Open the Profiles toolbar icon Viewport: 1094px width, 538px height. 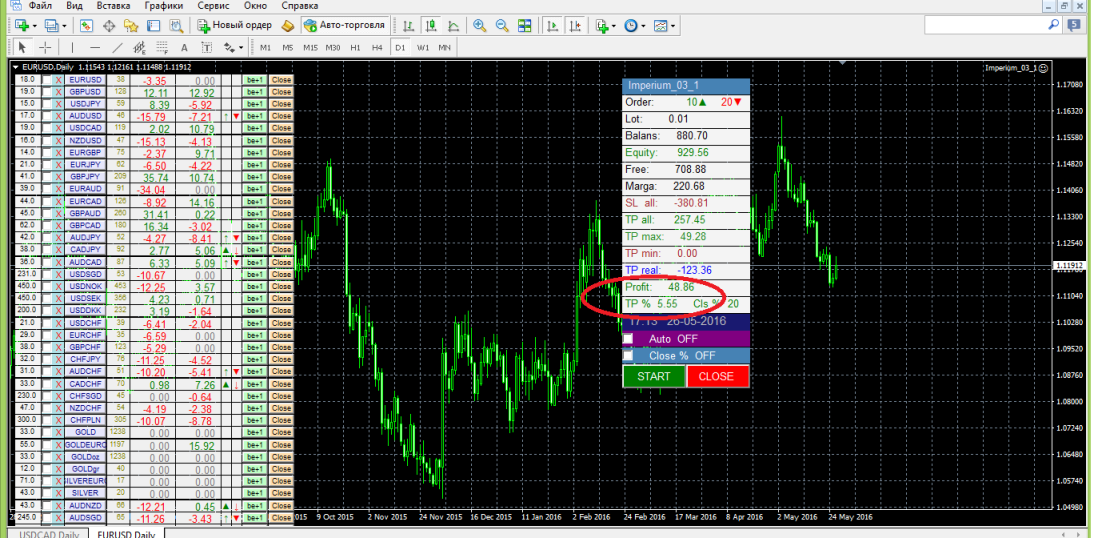52,26
